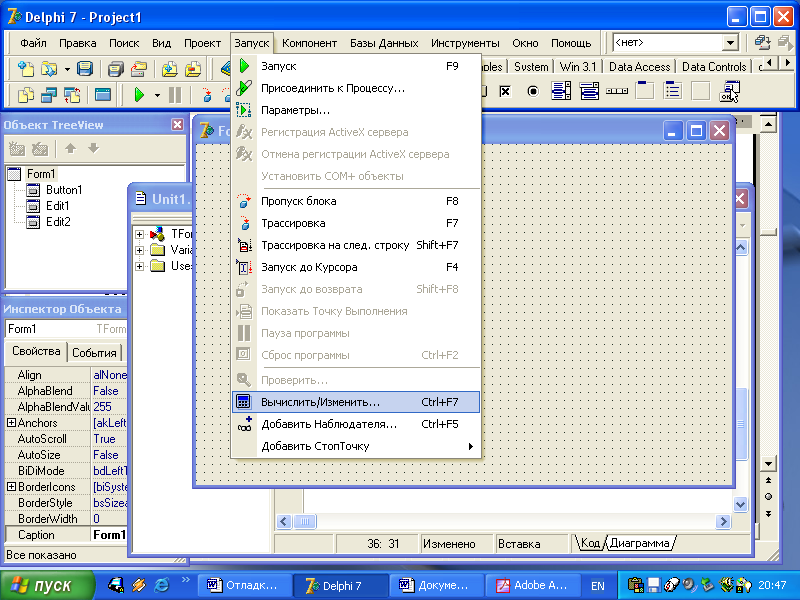Click the пуск Start button
The height and width of the screenshot is (600, 800).
click(x=46, y=585)
